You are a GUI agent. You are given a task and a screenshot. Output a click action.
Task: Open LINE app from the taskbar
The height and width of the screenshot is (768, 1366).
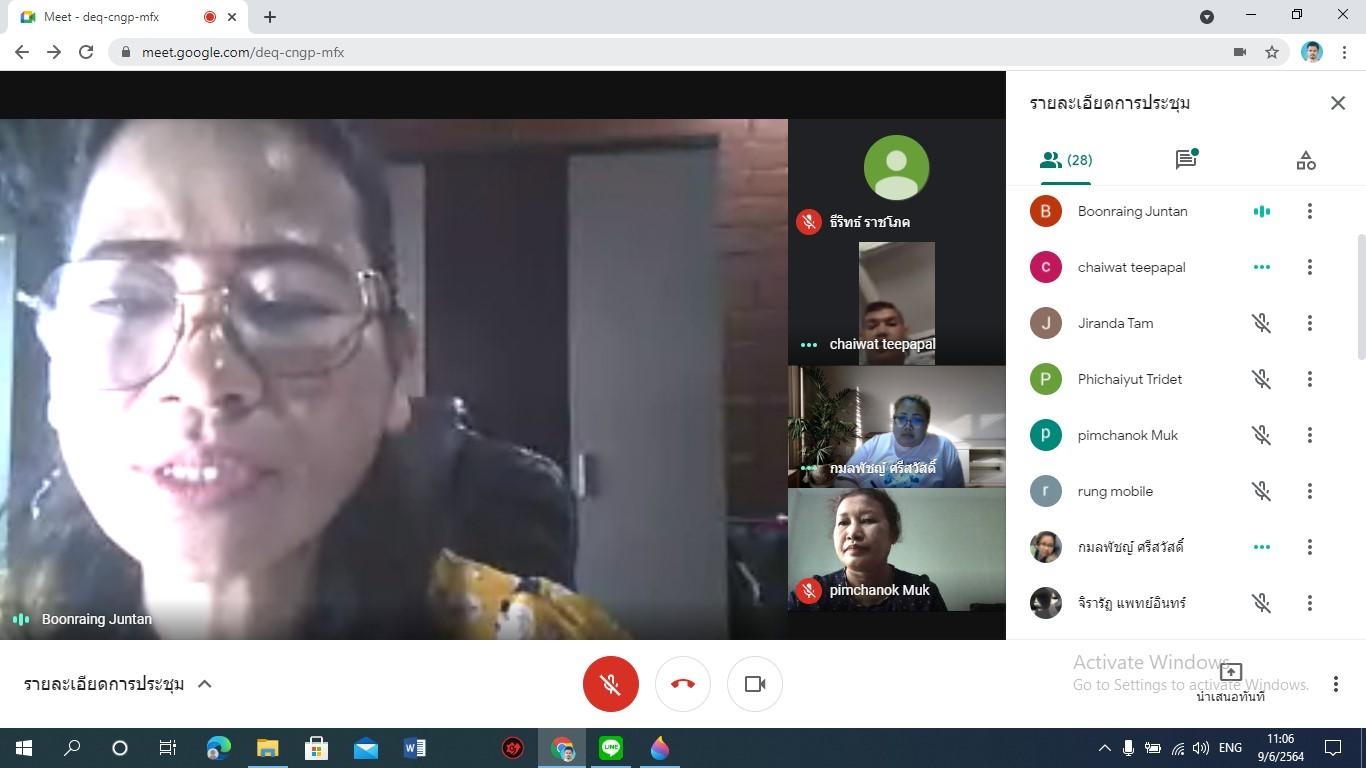click(610, 748)
